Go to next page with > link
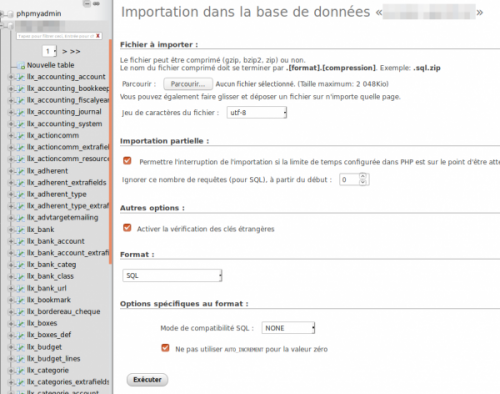 click(x=65, y=52)
